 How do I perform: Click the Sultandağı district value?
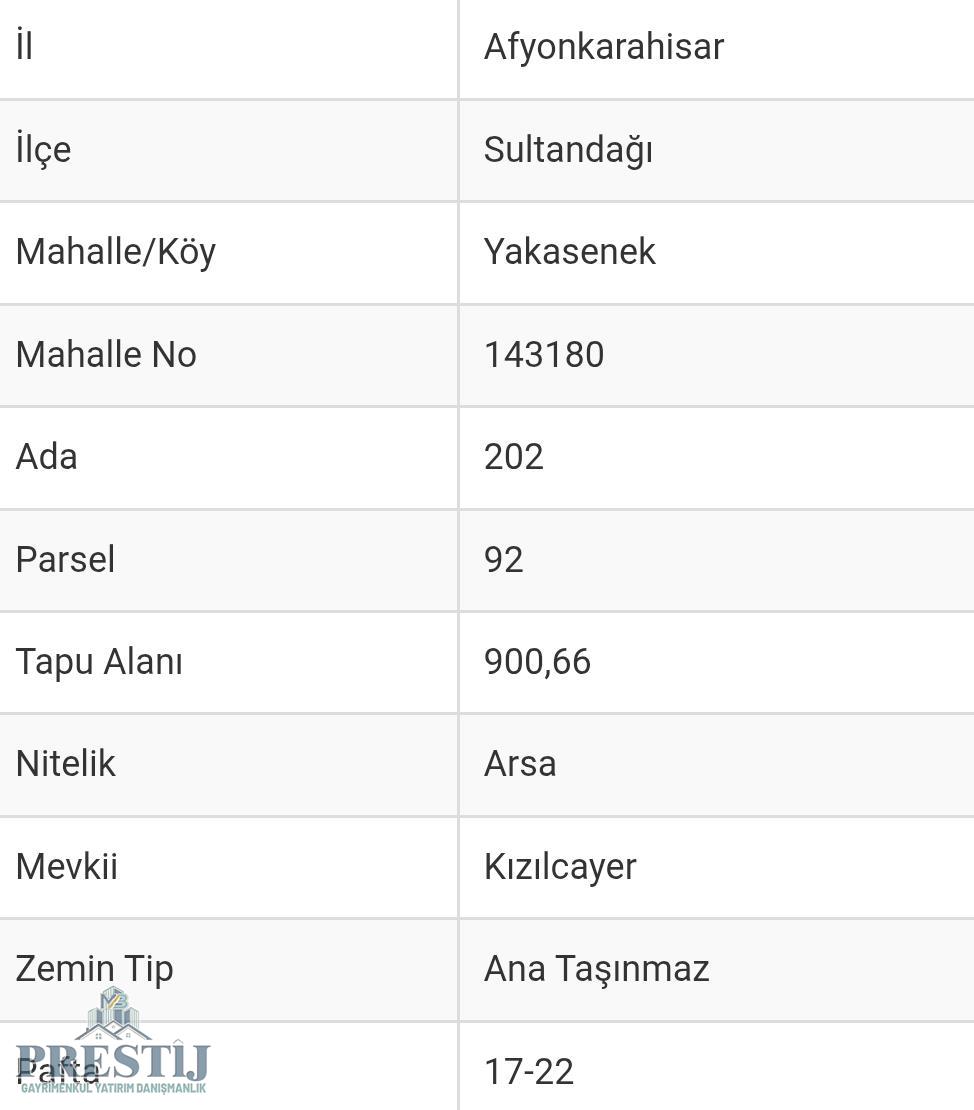click(568, 150)
